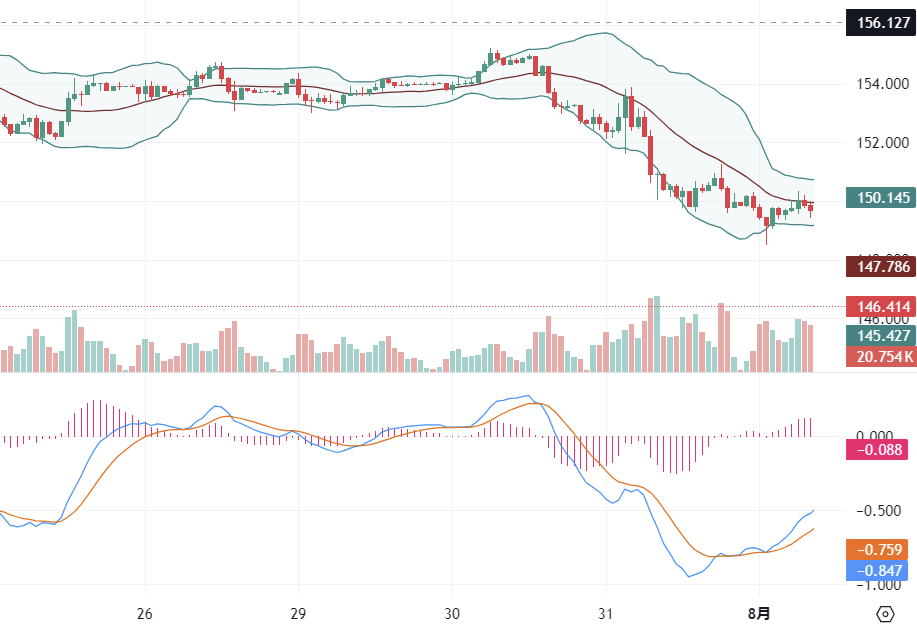This screenshot has width=917, height=628.
Task: Click the 0.000 MACD scale label
Action: (880, 436)
